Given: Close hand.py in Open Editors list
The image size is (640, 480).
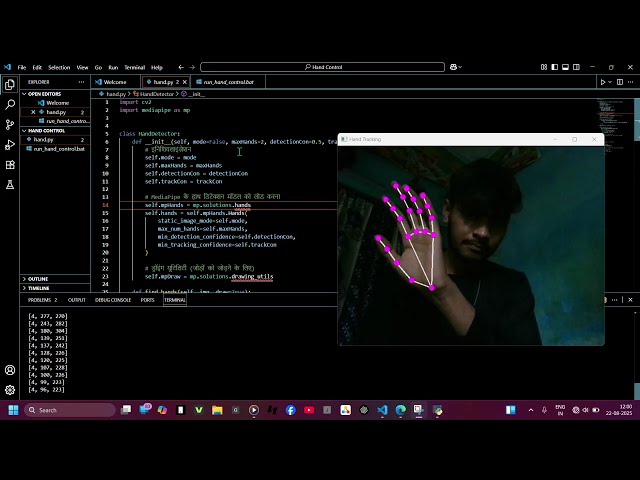Looking at the screenshot, I should 33,112.
